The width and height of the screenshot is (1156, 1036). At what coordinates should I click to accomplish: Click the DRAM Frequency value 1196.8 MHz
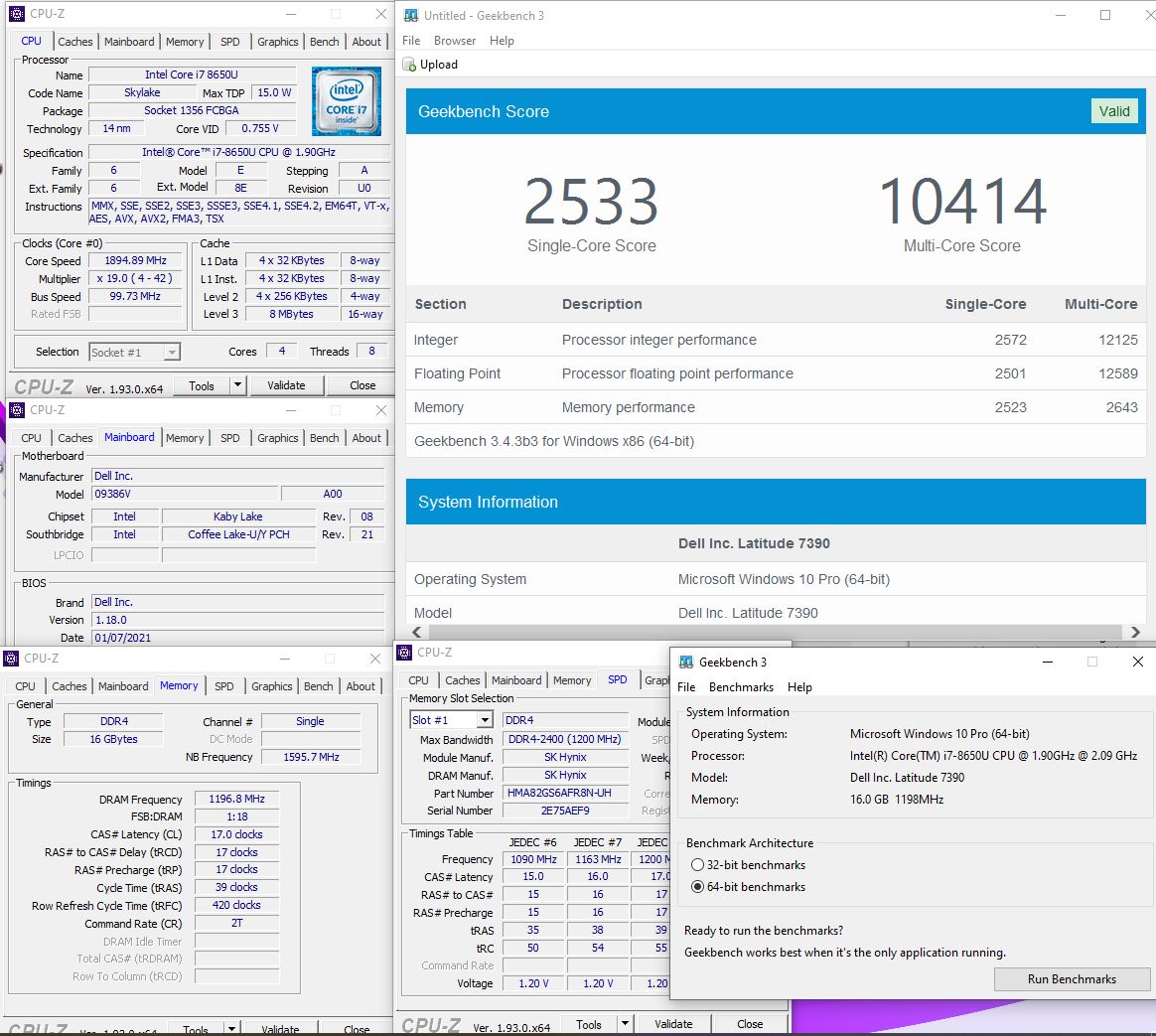236,799
